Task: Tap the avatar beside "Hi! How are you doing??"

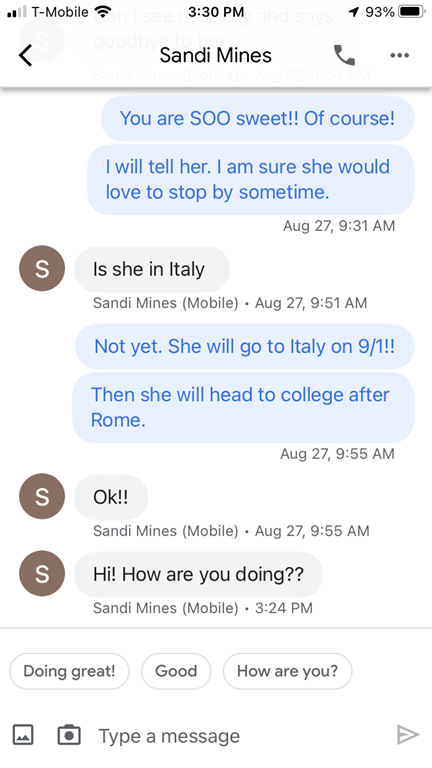Action: click(42, 574)
